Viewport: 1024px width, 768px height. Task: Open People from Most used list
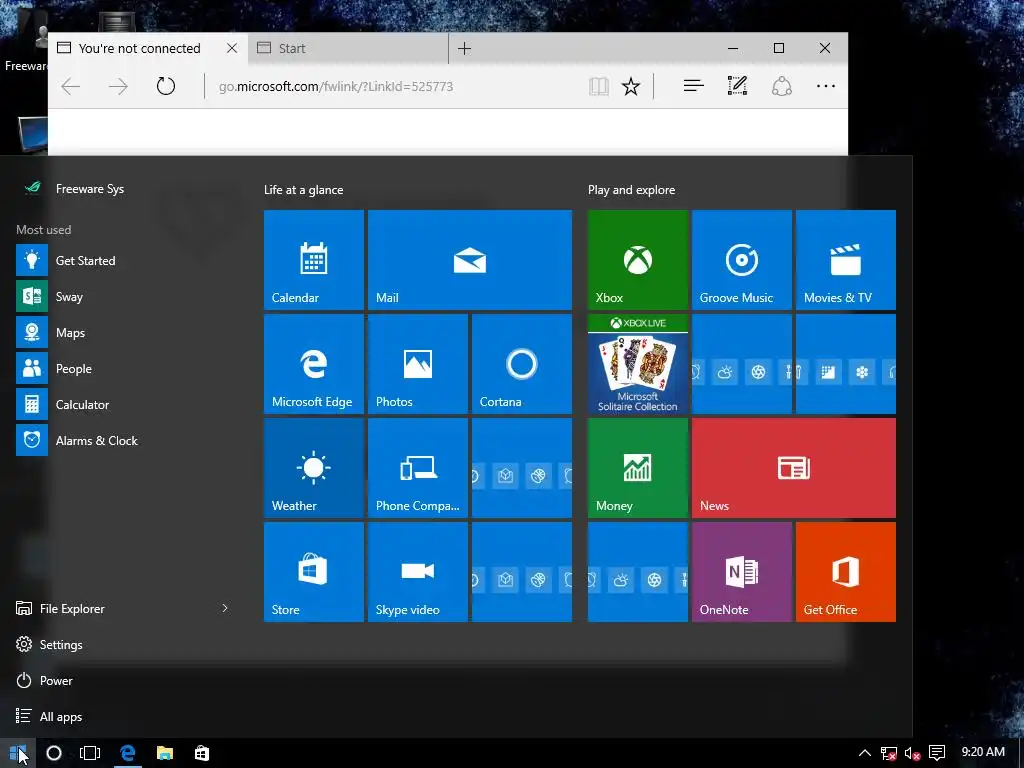[124, 368]
